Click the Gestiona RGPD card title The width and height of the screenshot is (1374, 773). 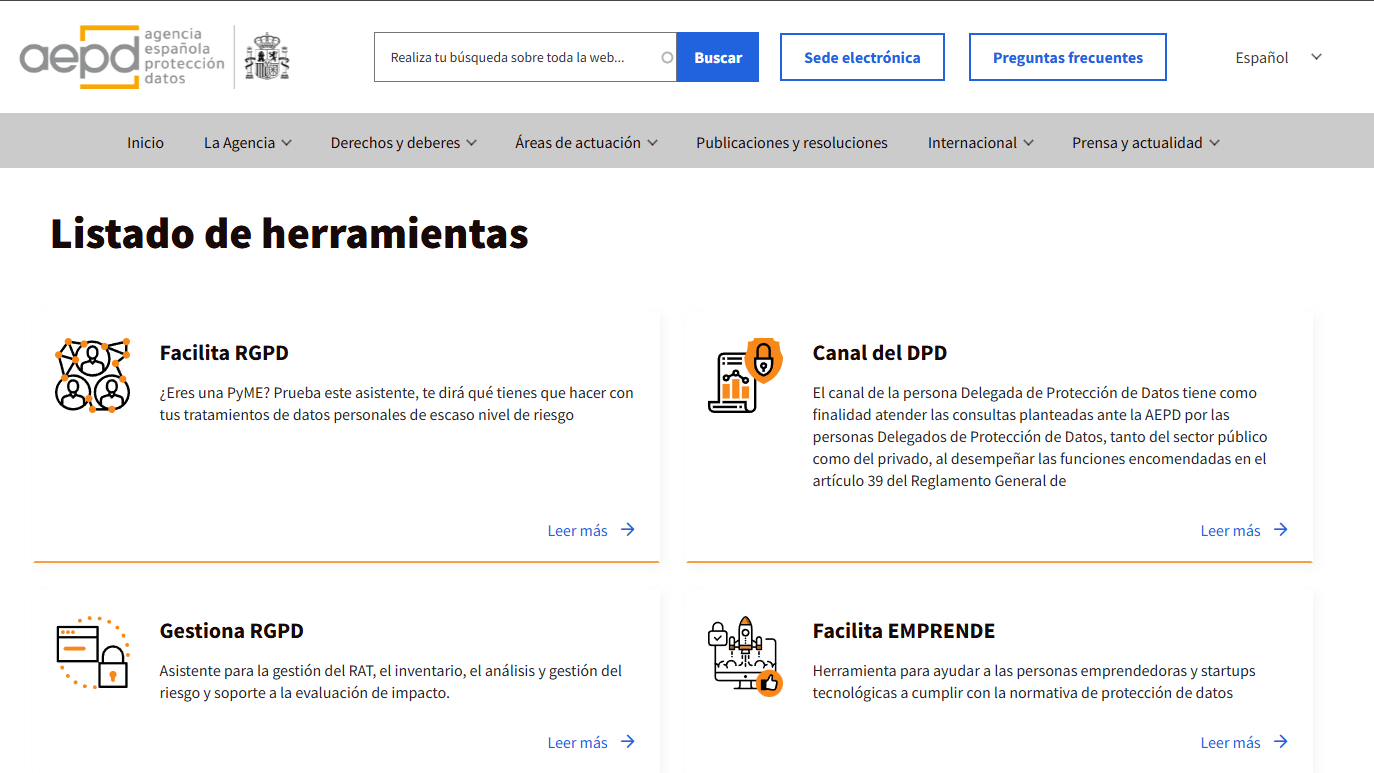(x=232, y=631)
